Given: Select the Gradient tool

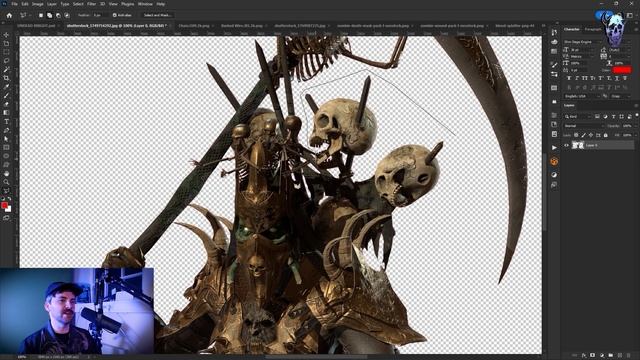Looking at the screenshot, I should [6, 113].
